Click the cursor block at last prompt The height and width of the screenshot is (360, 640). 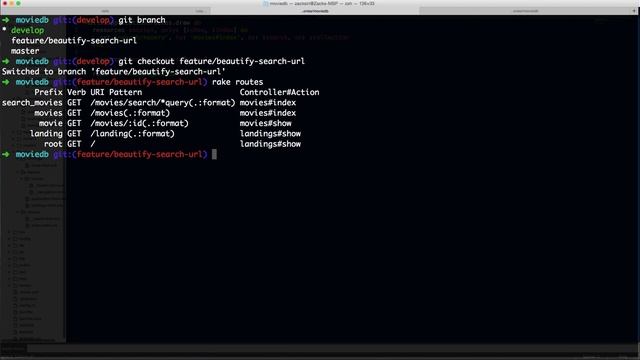[214, 154]
